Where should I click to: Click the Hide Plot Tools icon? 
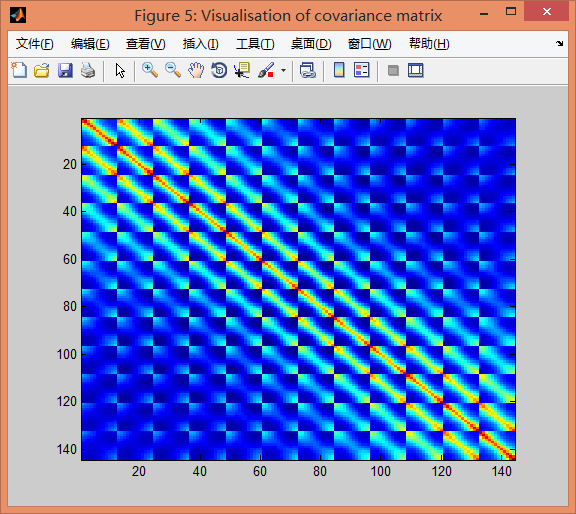point(393,70)
